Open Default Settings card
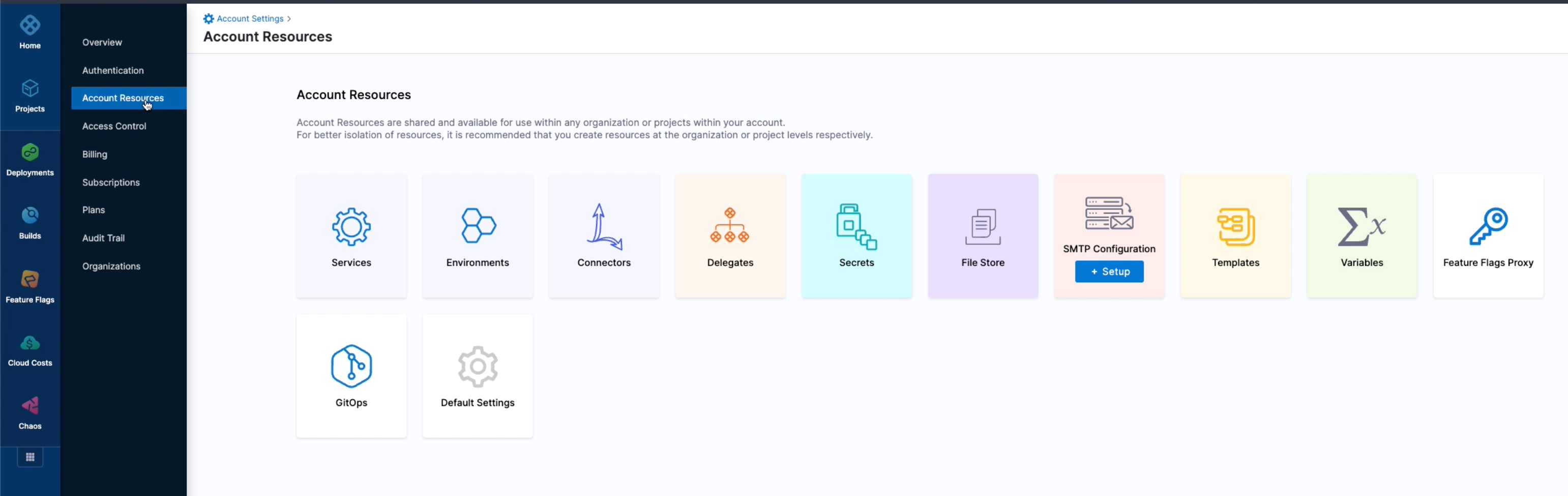This screenshot has height=496, width=1568. (477, 375)
